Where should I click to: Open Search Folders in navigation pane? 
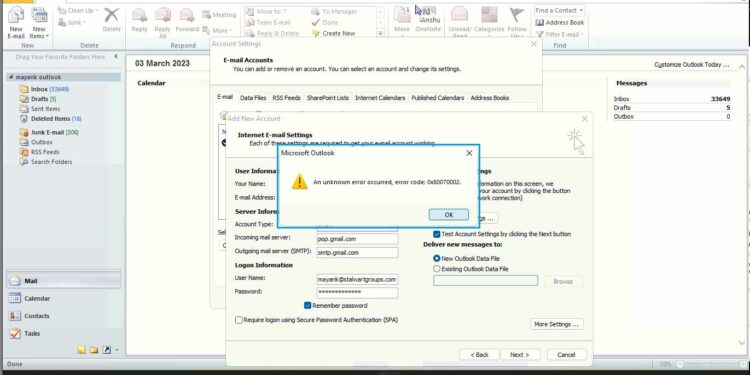click(45, 162)
